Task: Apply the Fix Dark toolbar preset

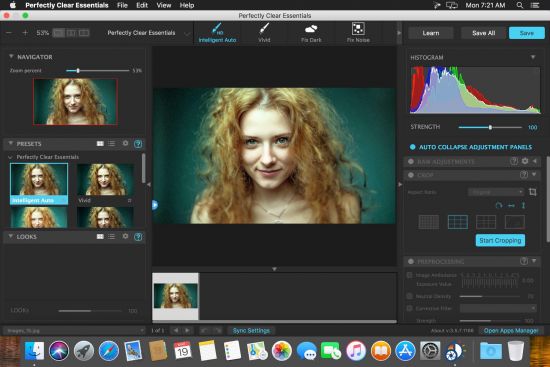Action: click(x=311, y=33)
